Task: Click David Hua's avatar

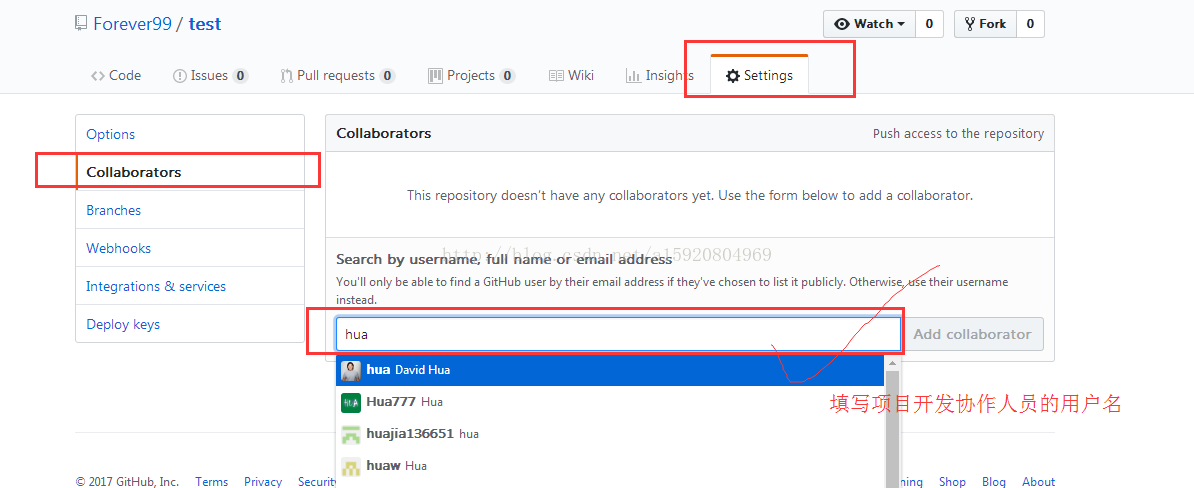Action: [350, 371]
